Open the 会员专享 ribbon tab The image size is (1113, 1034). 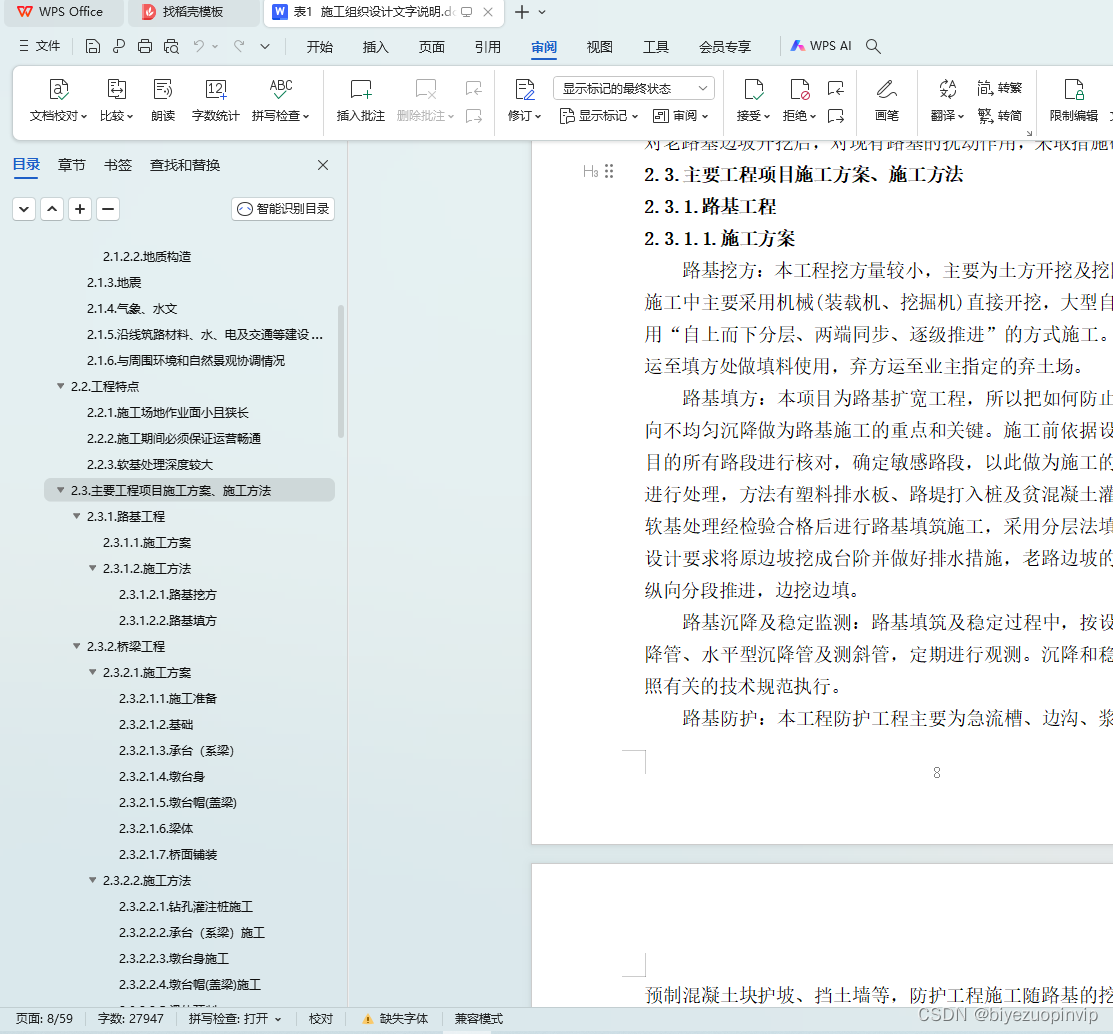click(x=725, y=47)
